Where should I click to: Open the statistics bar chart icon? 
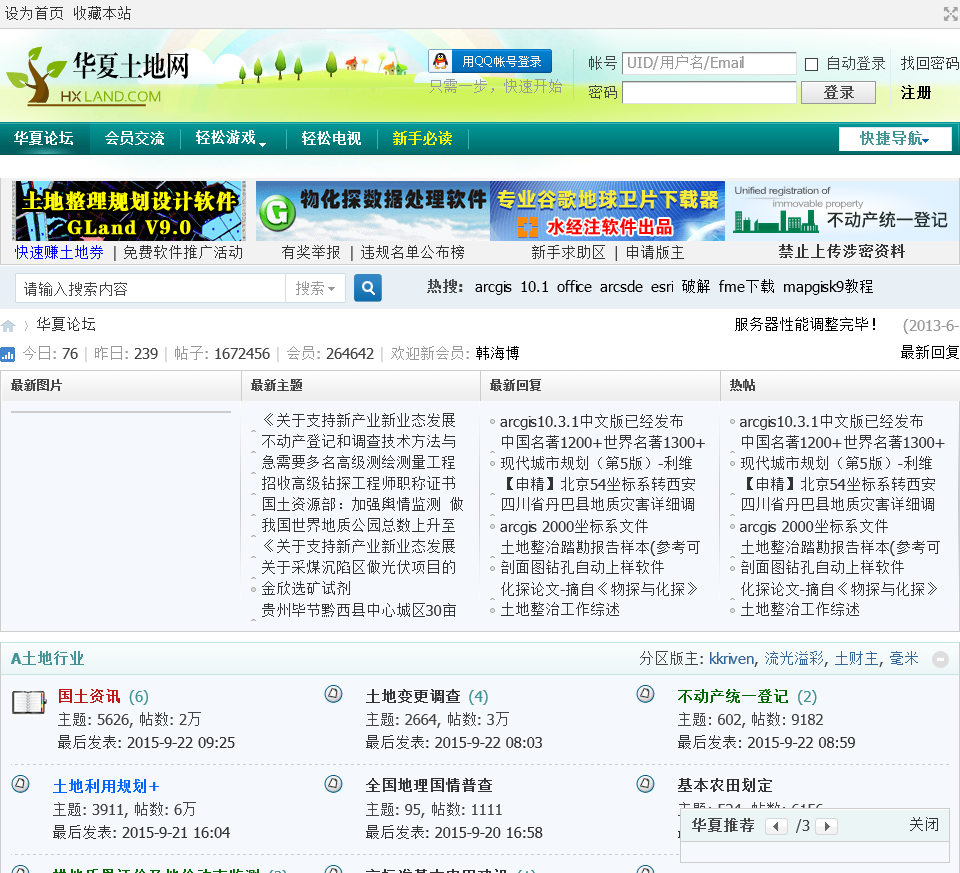(x=8, y=354)
